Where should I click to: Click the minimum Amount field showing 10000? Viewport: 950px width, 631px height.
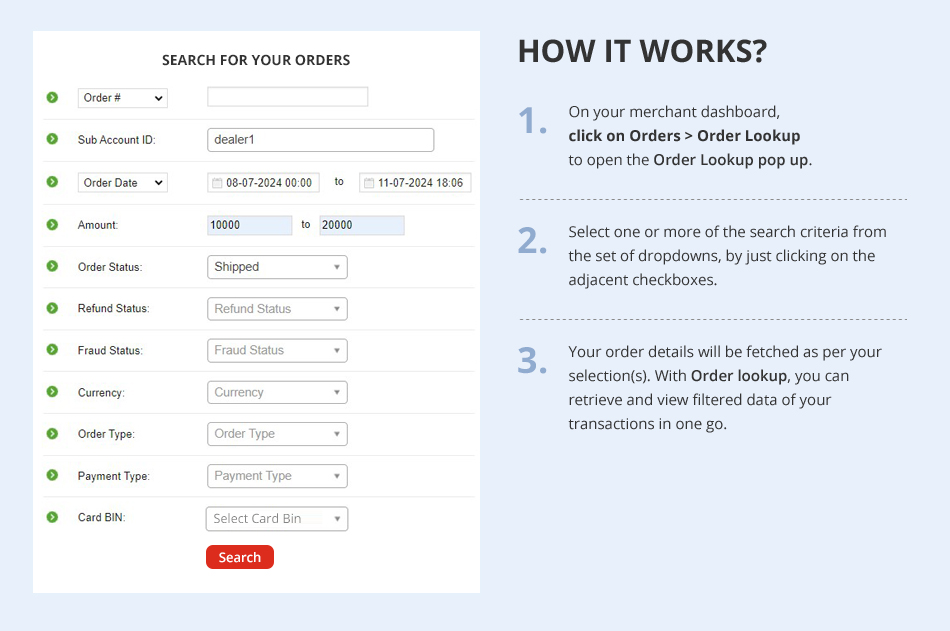tap(250, 225)
